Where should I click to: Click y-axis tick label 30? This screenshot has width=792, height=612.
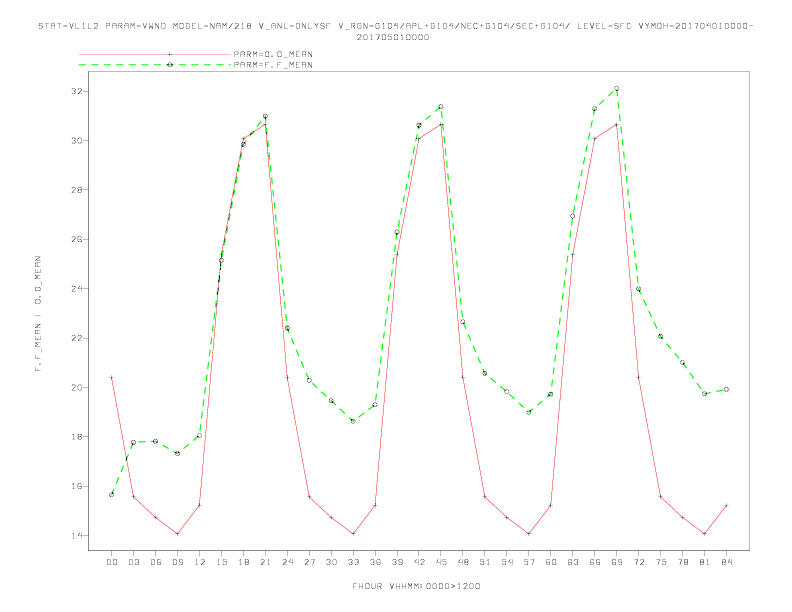77,140
